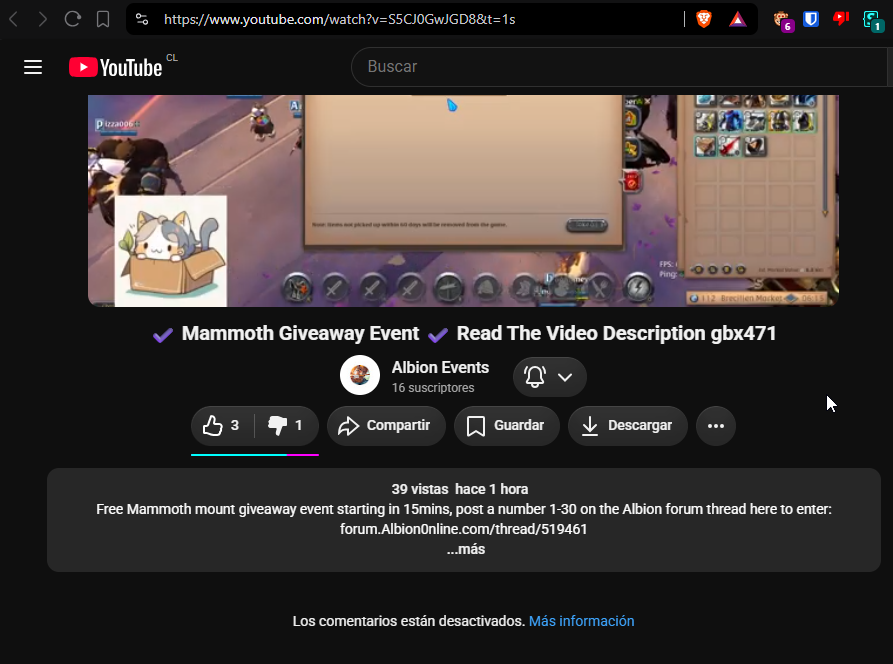Click the 16 suscriptores text

point(433,387)
